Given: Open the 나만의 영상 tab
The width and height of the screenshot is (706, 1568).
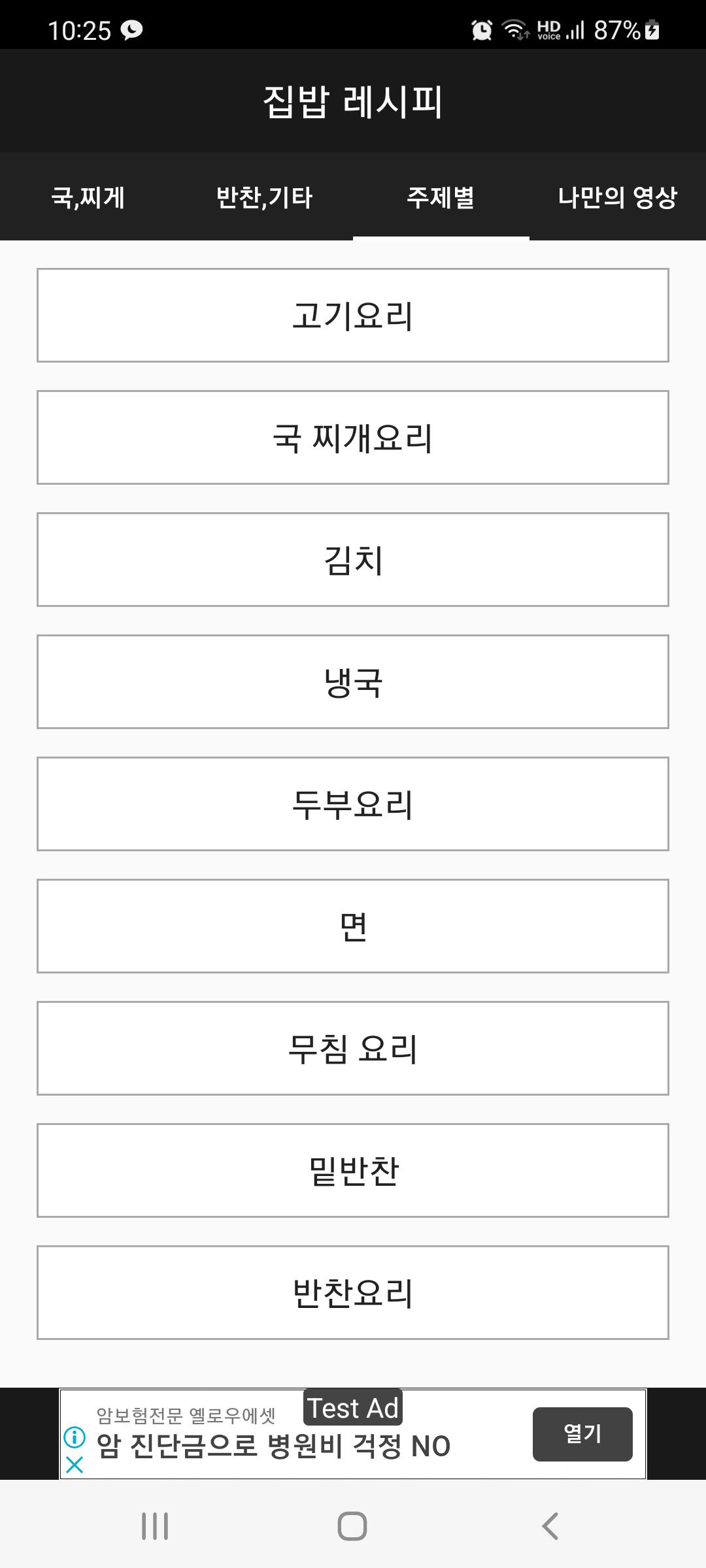Looking at the screenshot, I should tap(618, 197).
